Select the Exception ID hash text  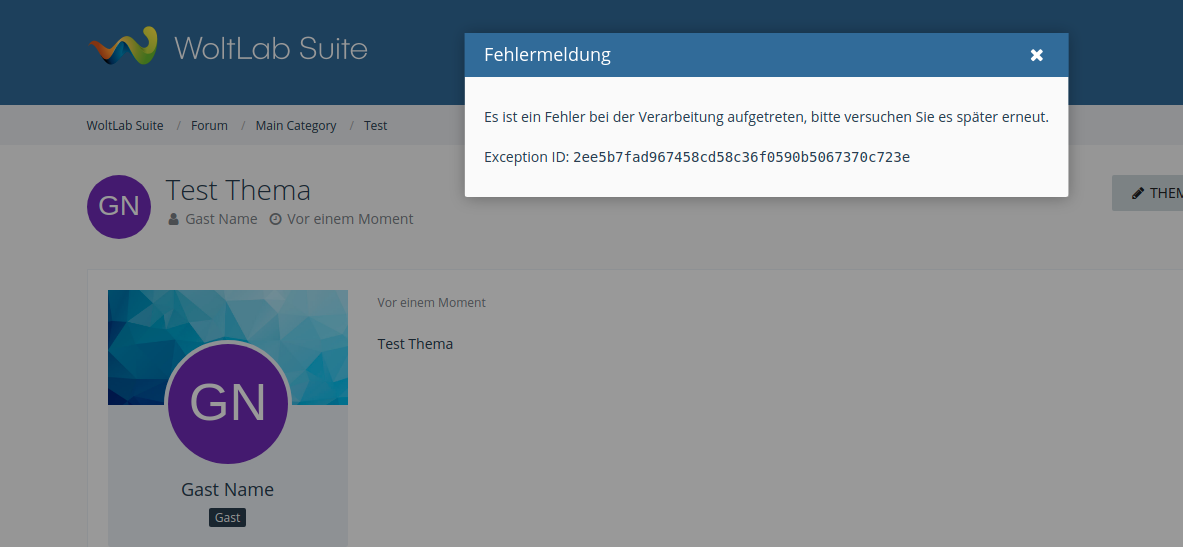[x=741, y=157]
